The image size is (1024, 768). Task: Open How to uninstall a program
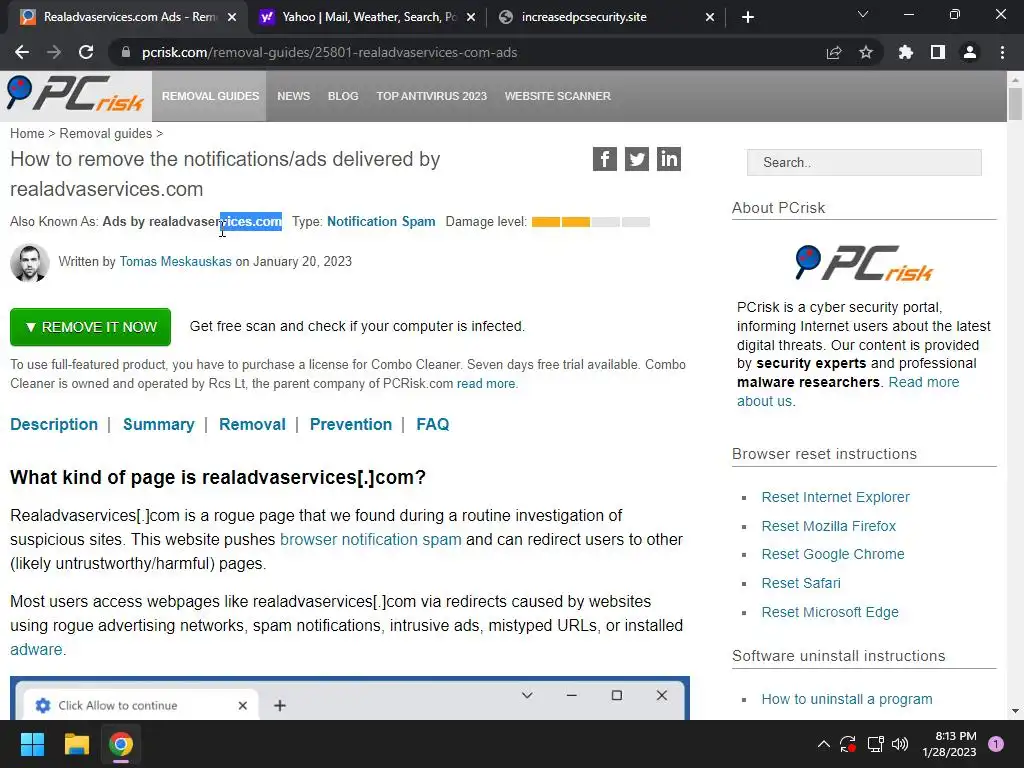point(846,699)
